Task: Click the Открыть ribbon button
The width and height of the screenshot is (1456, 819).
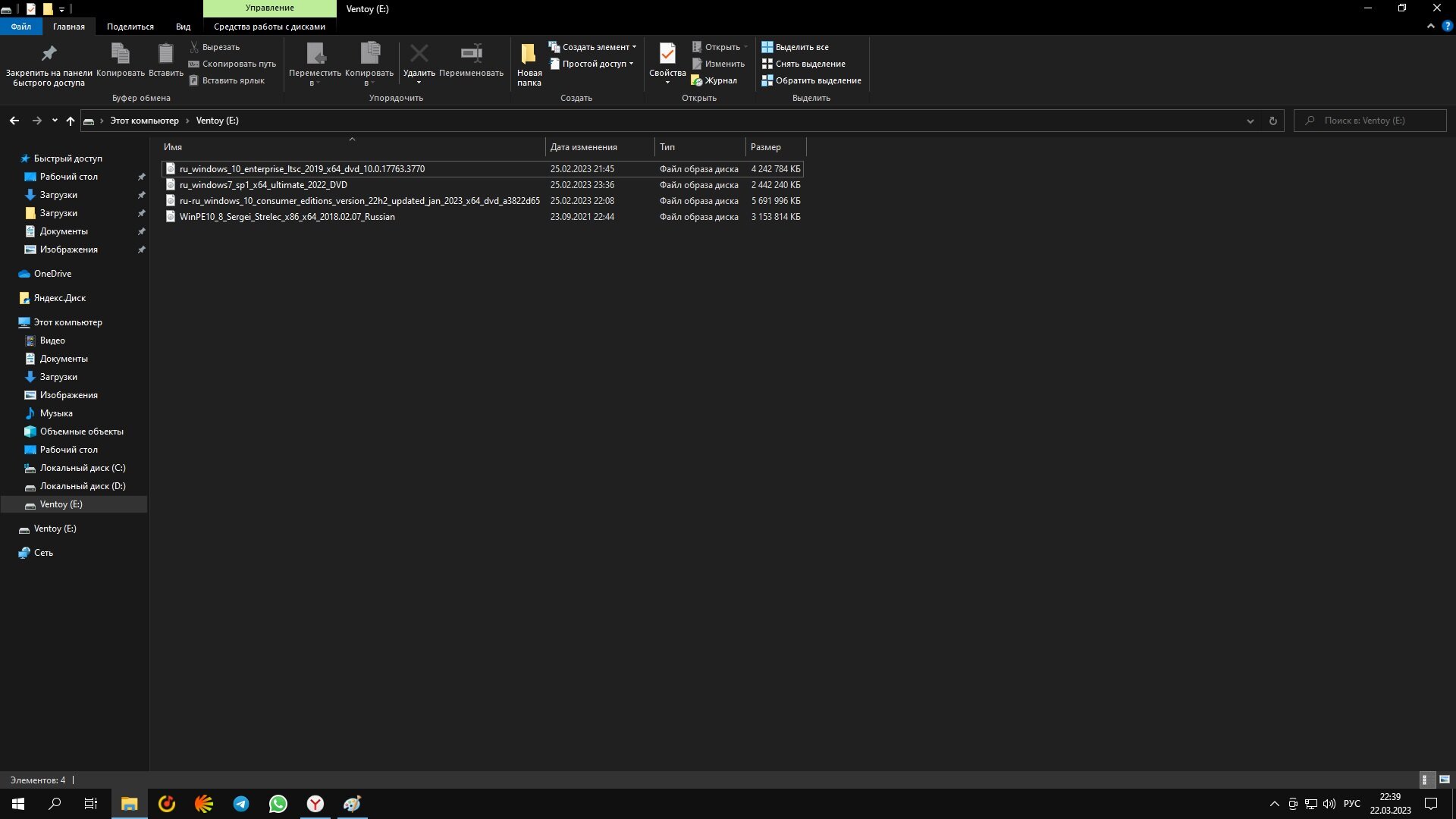Action: 719,47
